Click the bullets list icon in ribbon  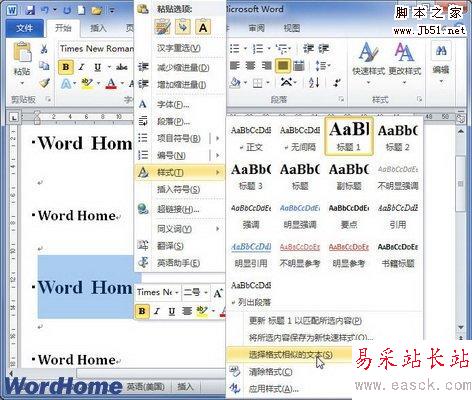pos(235,49)
